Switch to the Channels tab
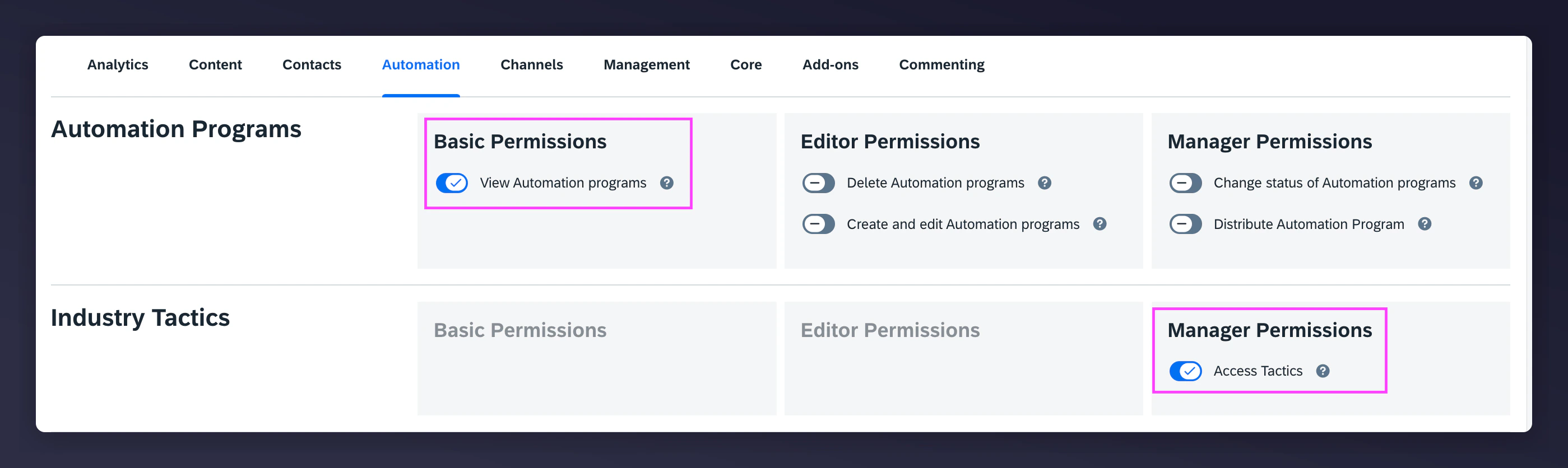1568x468 pixels. [x=531, y=65]
